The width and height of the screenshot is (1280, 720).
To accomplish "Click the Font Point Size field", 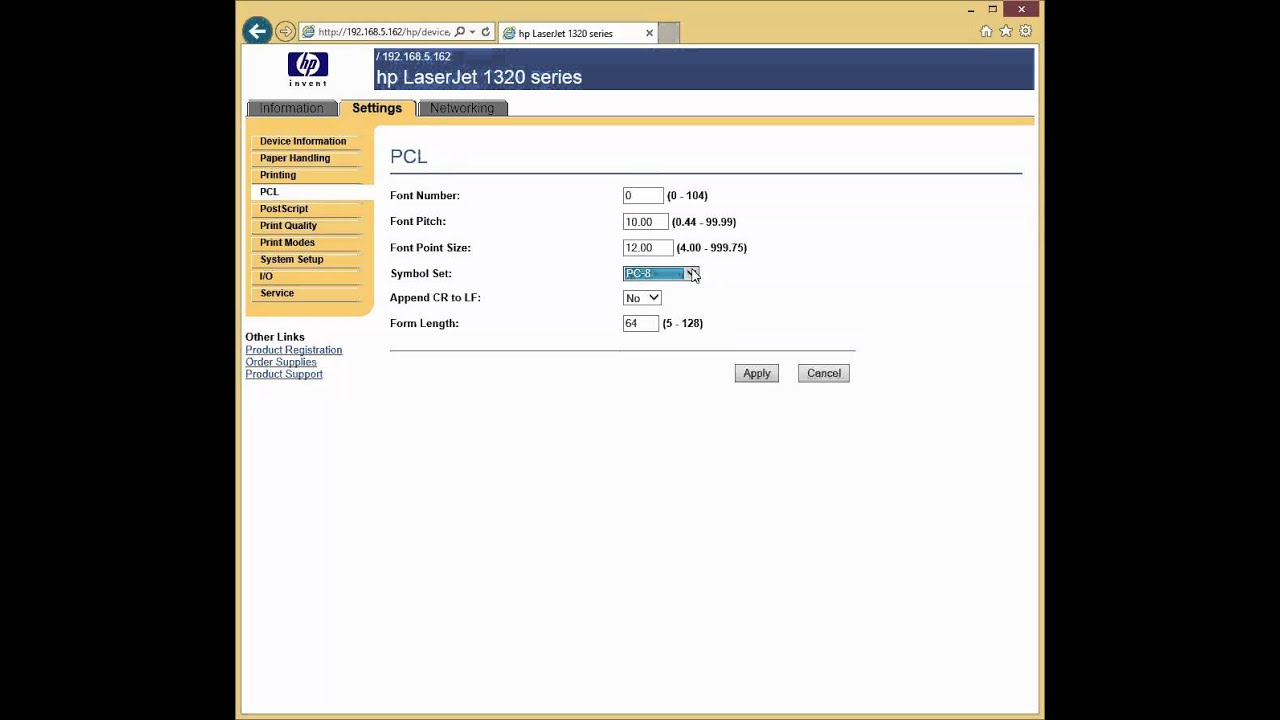I will tap(647, 248).
